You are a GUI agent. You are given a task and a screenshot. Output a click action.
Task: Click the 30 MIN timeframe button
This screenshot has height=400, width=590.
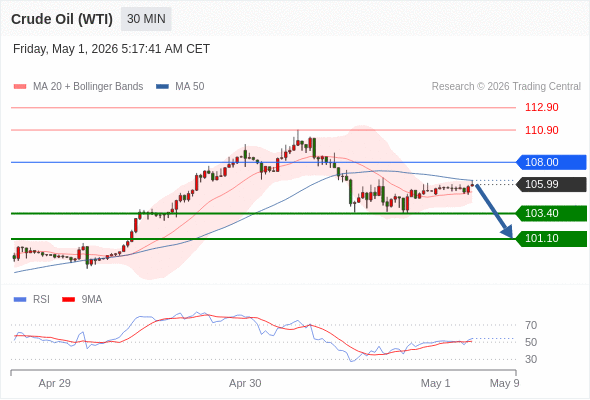146,19
